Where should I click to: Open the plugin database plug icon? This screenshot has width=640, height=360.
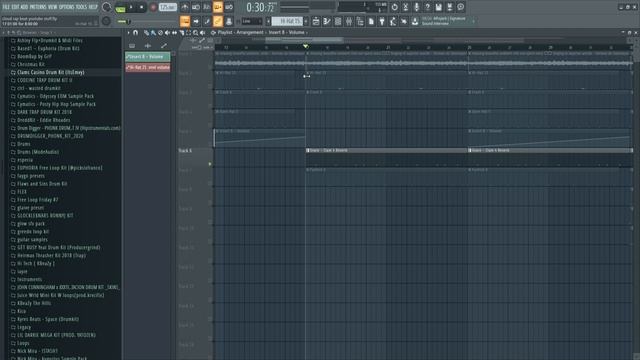pos(382,21)
